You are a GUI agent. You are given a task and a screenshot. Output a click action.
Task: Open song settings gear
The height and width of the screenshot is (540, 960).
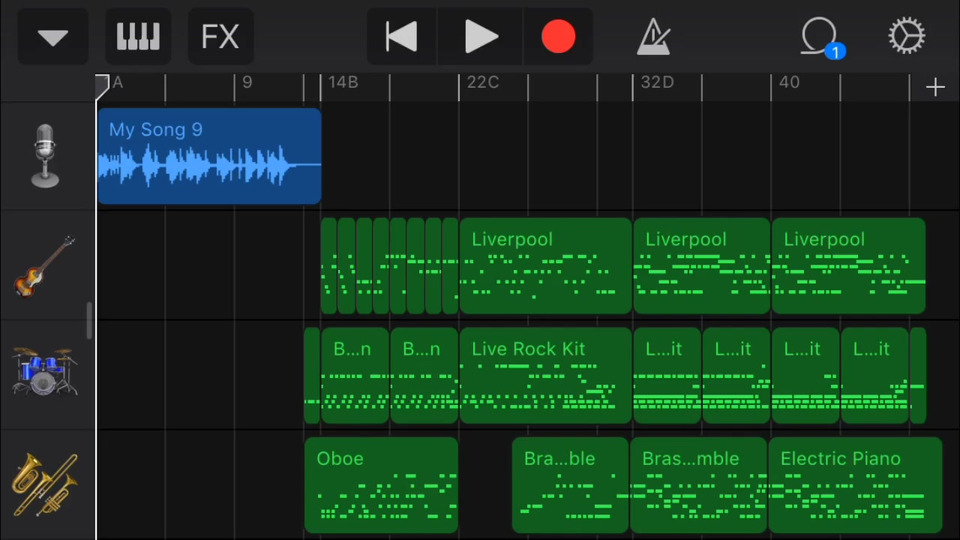pyautogui.click(x=907, y=36)
